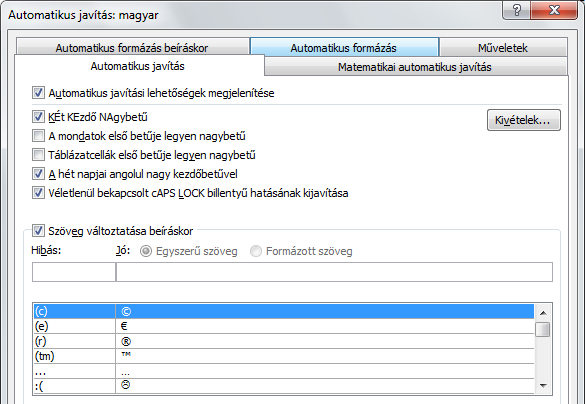Enable Táblázatcellák első betűje legyen nagybetű

(38, 155)
